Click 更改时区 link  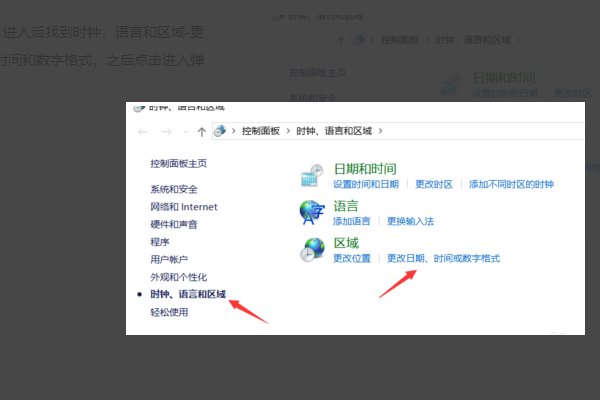[434, 184]
